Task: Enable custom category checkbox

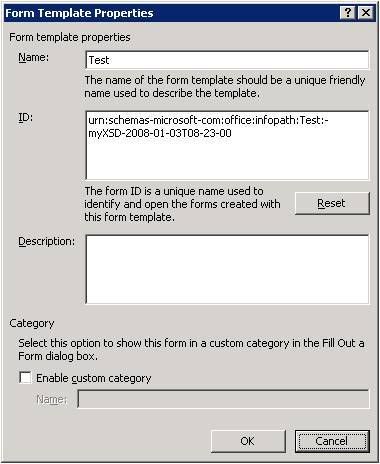Action: pyautogui.click(x=25, y=378)
